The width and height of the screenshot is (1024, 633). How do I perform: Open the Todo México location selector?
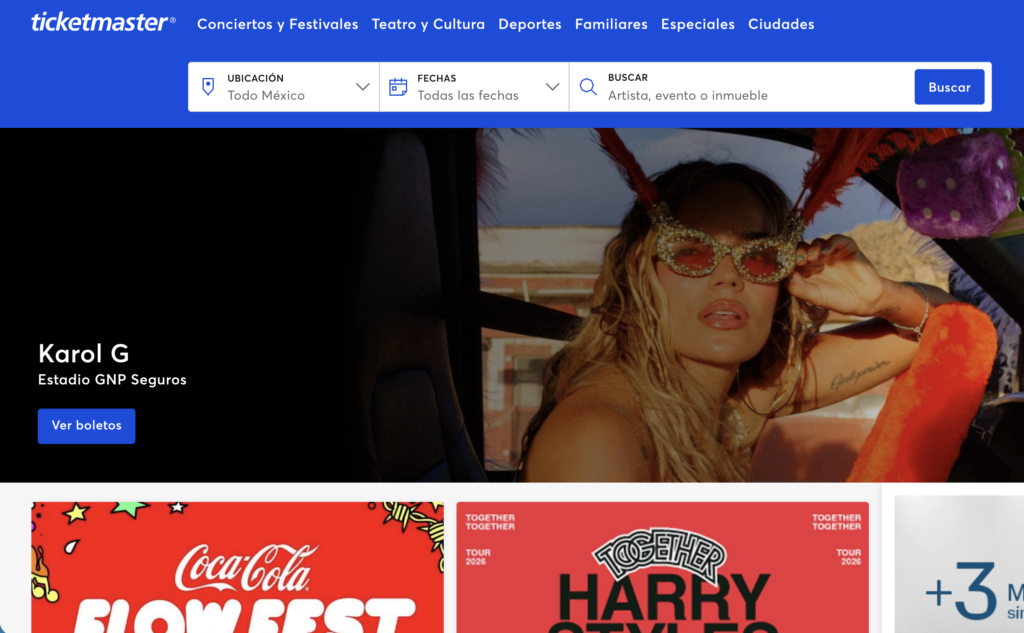(283, 87)
